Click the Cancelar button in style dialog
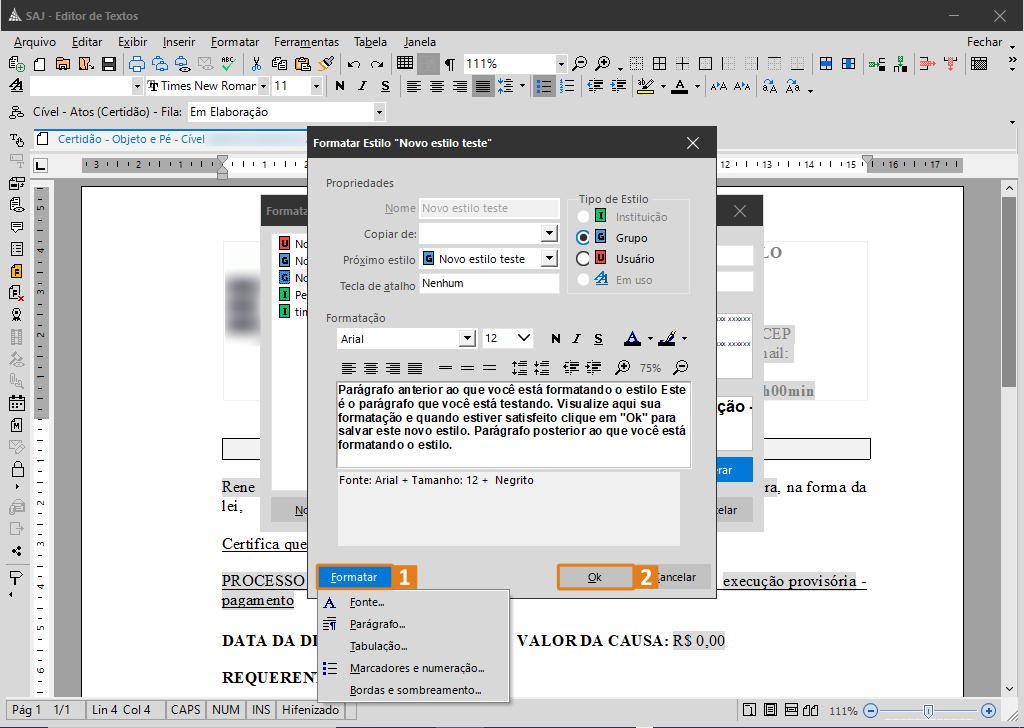 tap(677, 577)
